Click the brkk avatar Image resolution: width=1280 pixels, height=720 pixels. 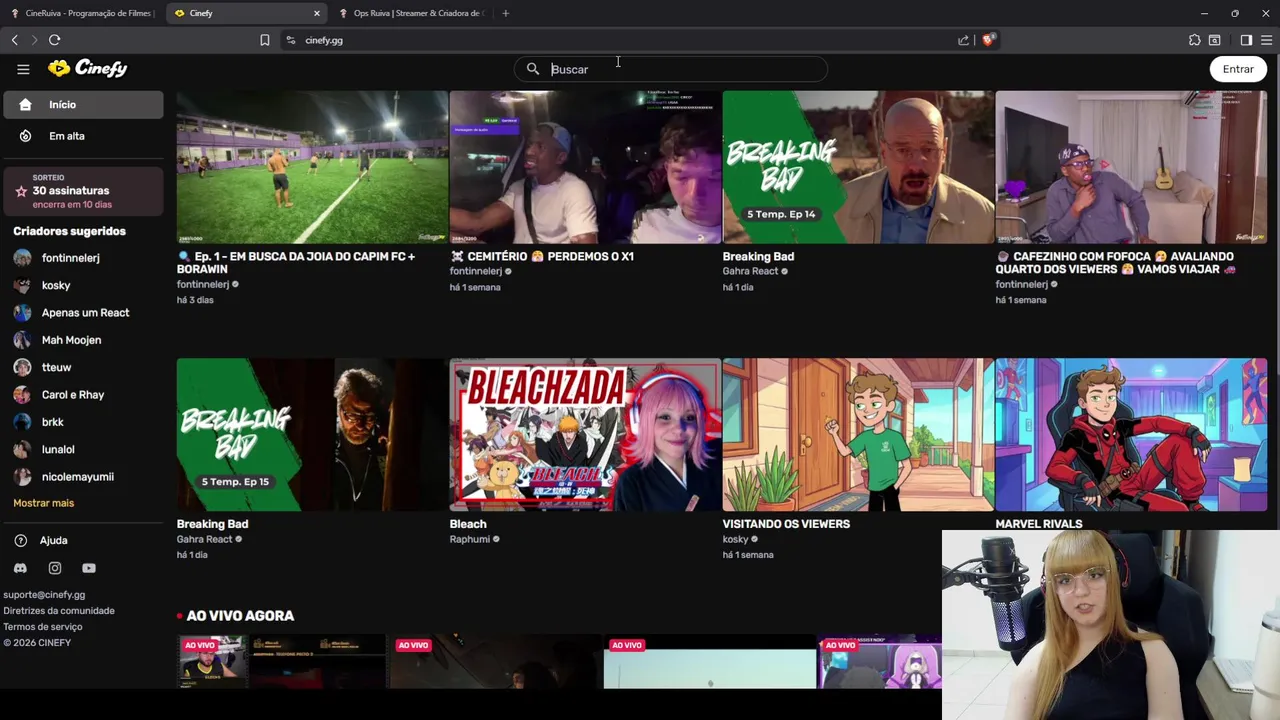[22, 422]
